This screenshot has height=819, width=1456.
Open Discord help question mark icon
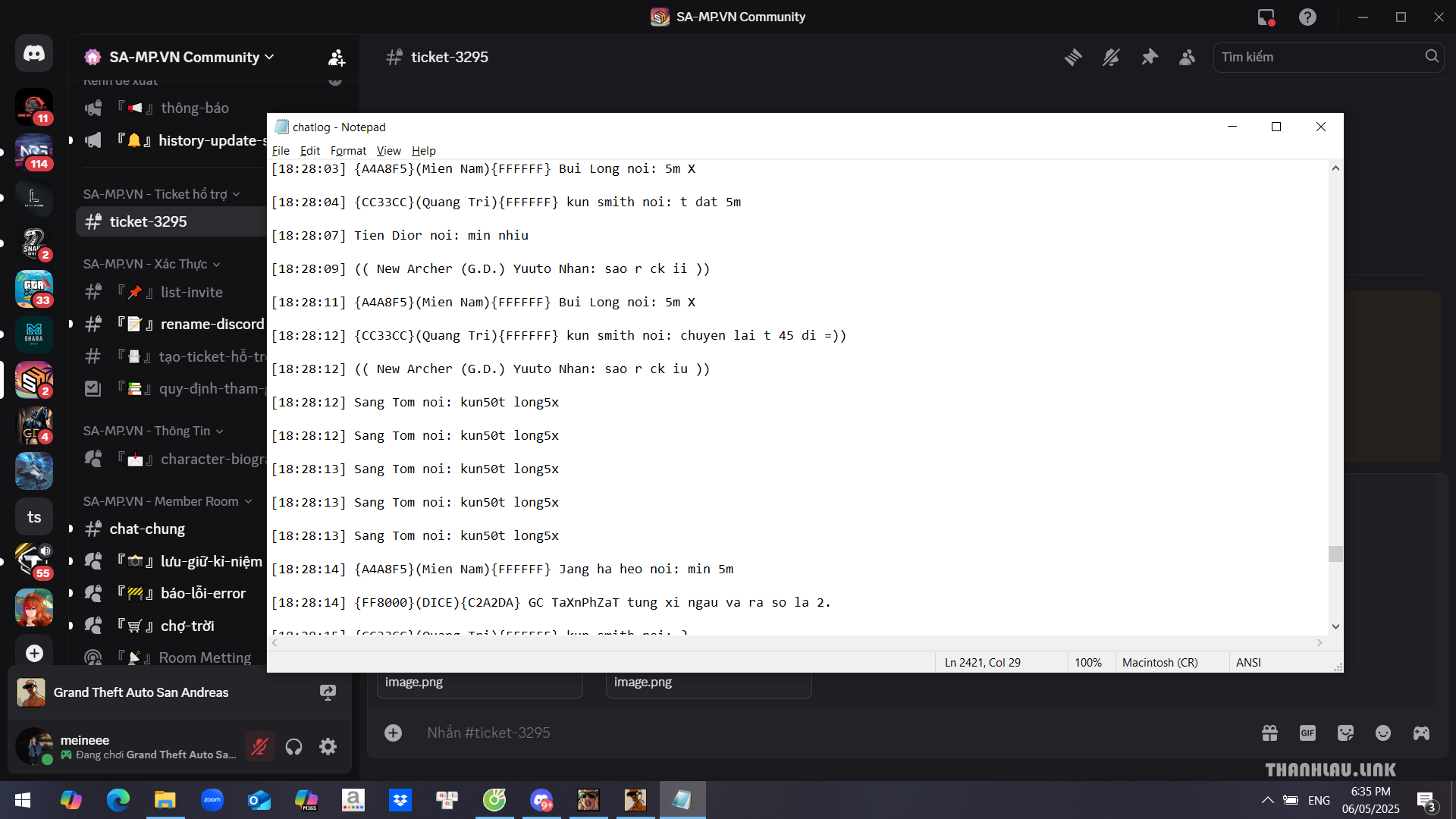1307,17
